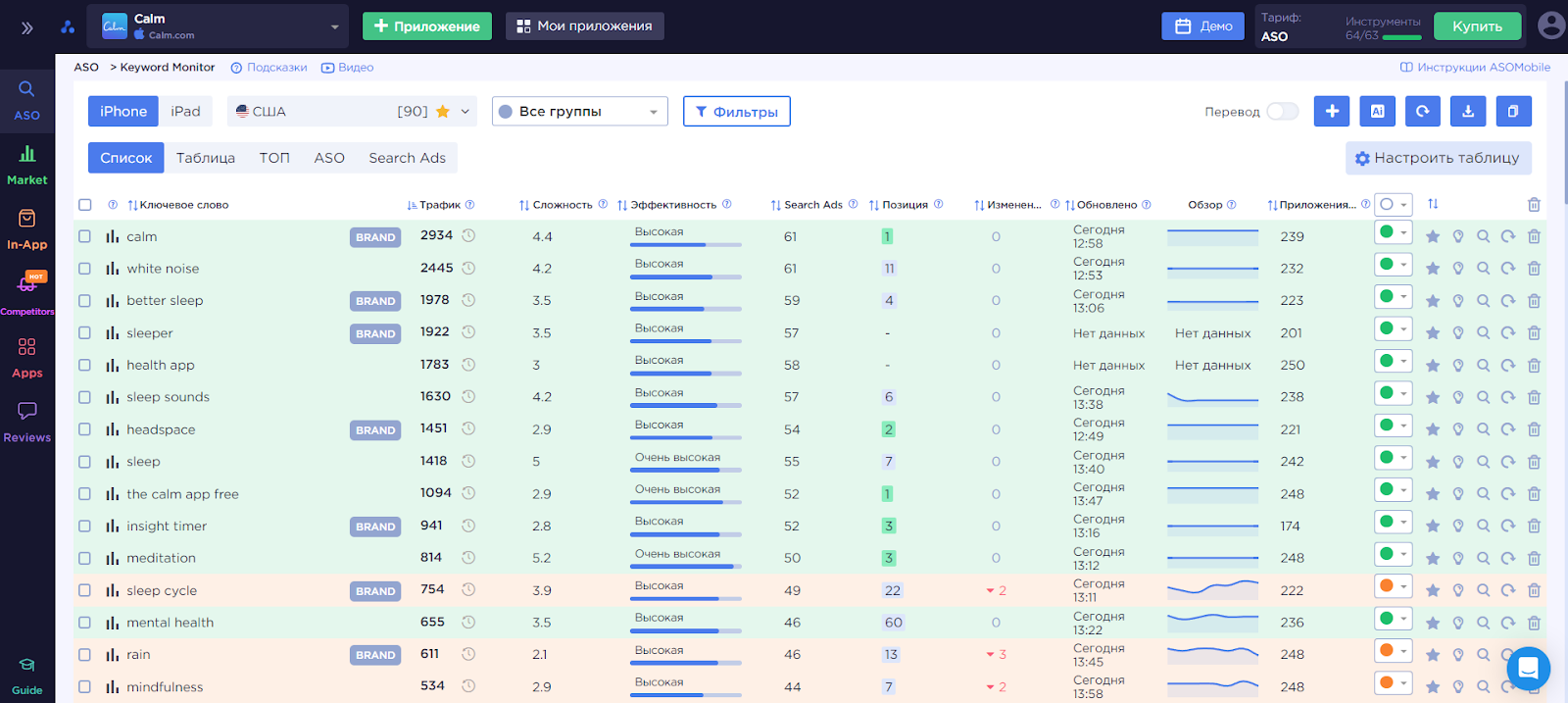Open color group dropdown for 'meditation' row

(x=1393, y=554)
